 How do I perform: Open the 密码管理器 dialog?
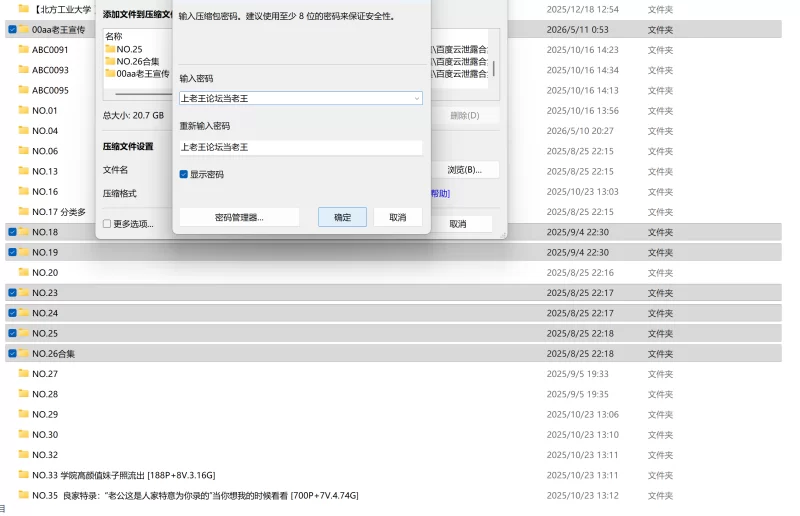click(239, 217)
